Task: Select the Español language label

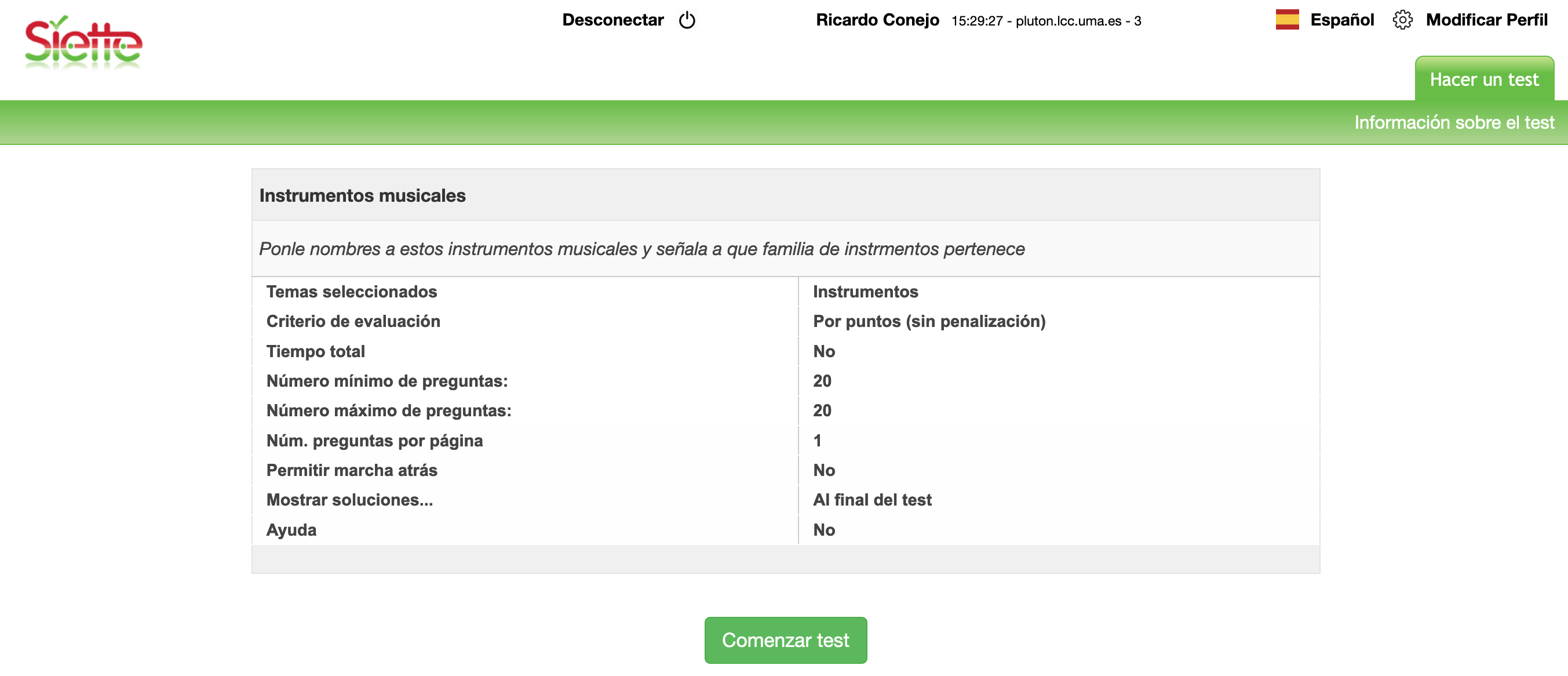Action: pyautogui.click(x=1341, y=20)
